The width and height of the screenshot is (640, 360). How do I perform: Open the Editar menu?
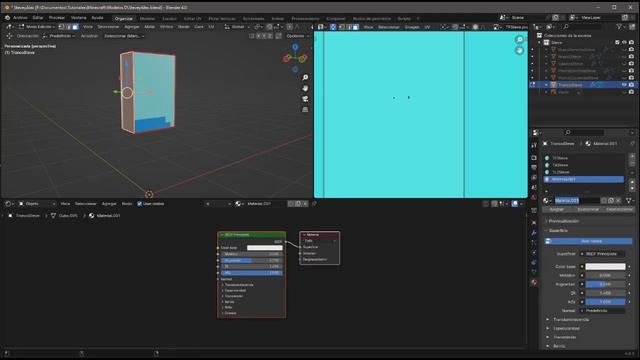tap(38, 18)
